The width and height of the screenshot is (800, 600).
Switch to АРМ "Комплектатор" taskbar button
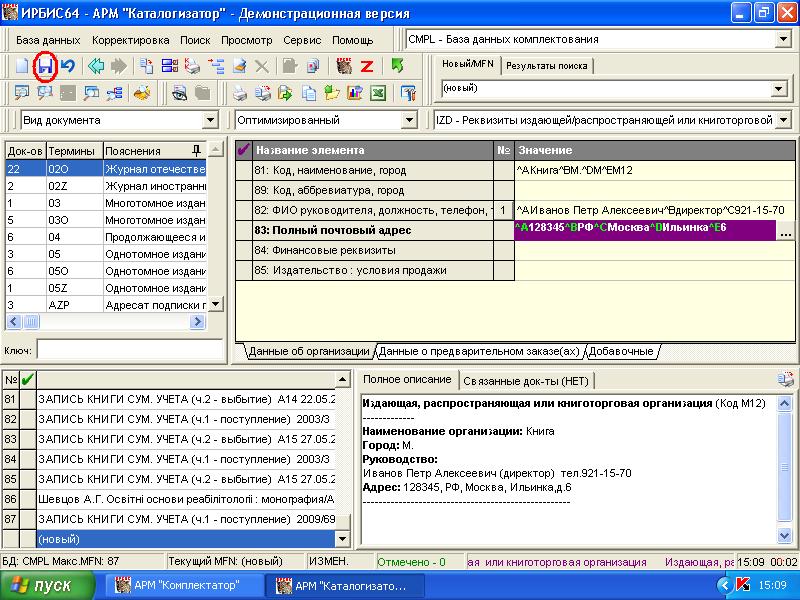pos(184,585)
